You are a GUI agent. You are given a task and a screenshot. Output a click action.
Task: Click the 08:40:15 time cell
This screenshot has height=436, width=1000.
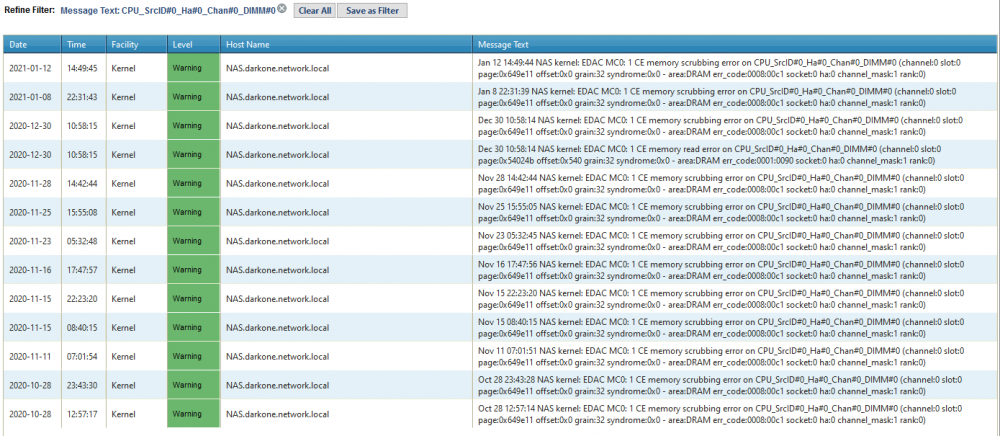point(82,328)
